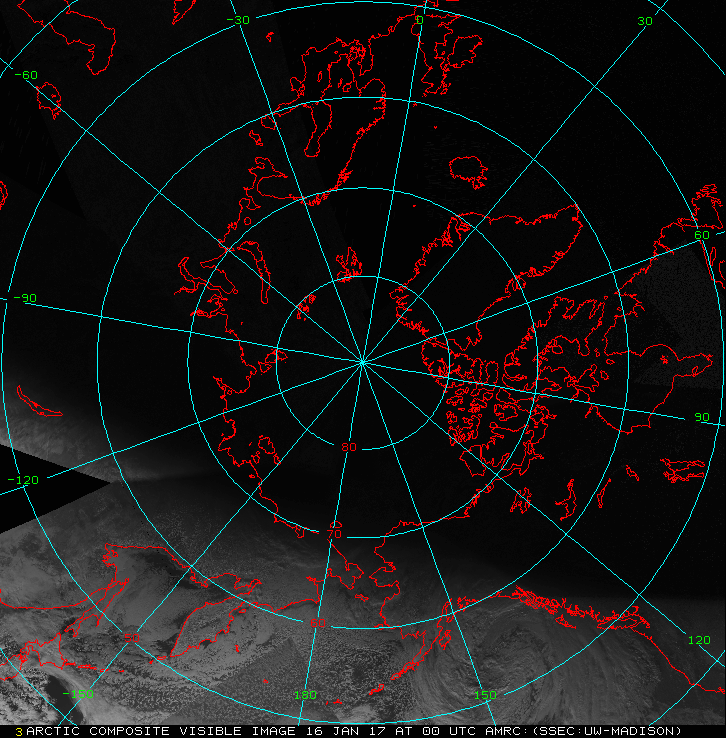The image size is (726, 738).
Task: Click the green -120 longitude label
Action: [x=23, y=480]
